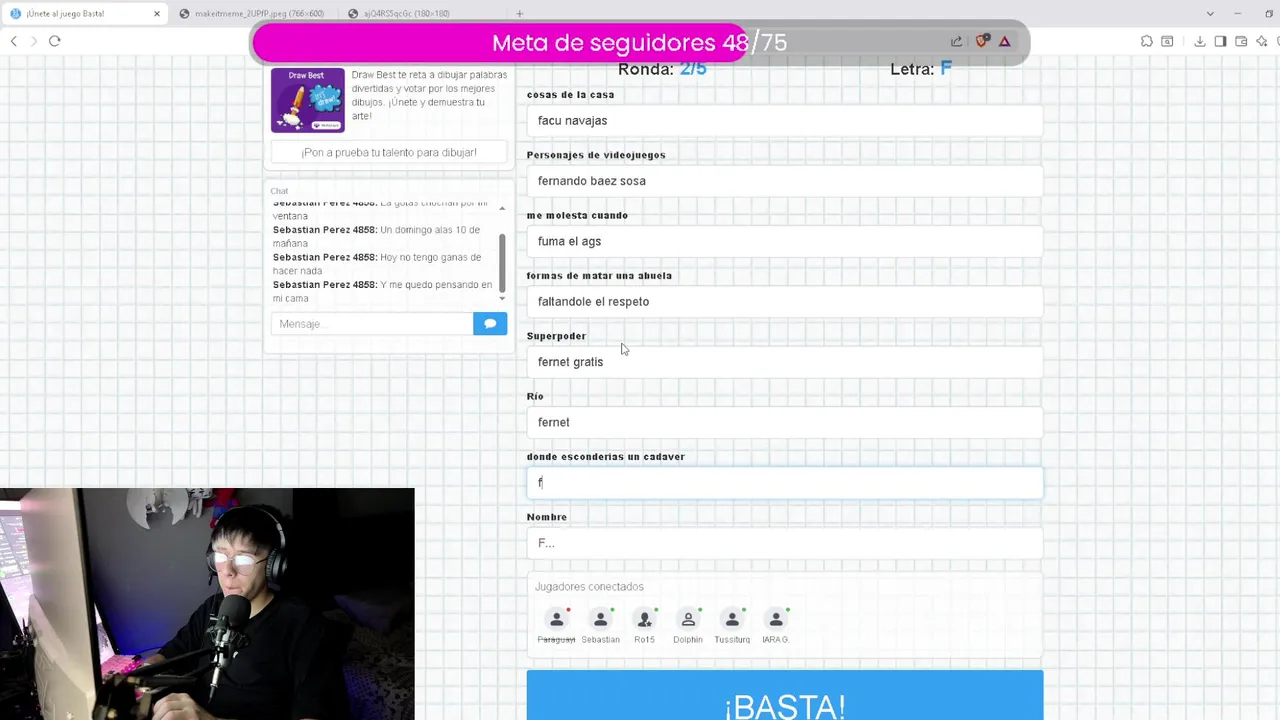The image size is (1280, 720).
Task: Click the 'donde esconderias un cadaver' field
Action: (785, 483)
